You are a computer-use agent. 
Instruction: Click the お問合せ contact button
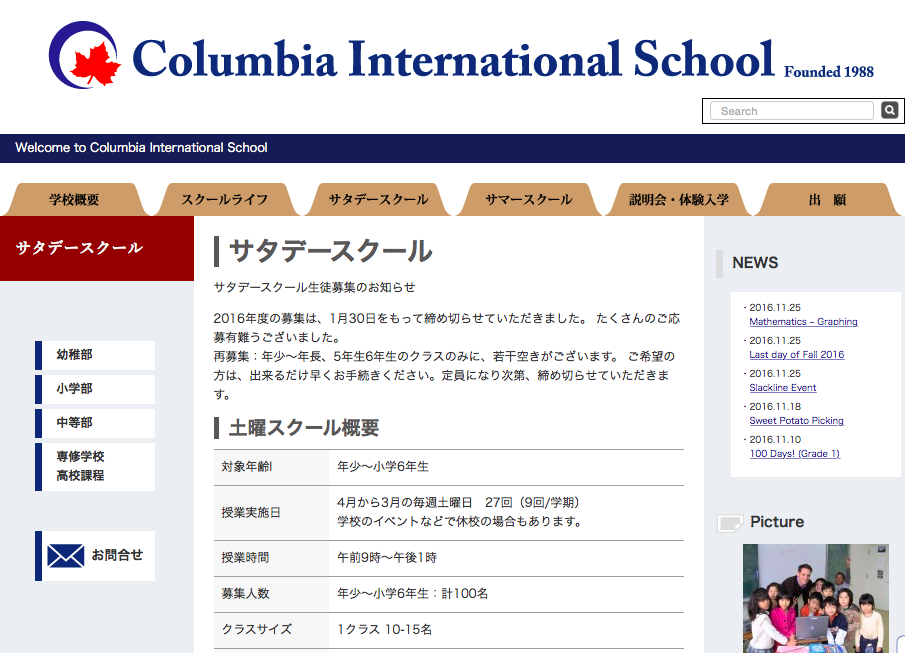click(95, 555)
